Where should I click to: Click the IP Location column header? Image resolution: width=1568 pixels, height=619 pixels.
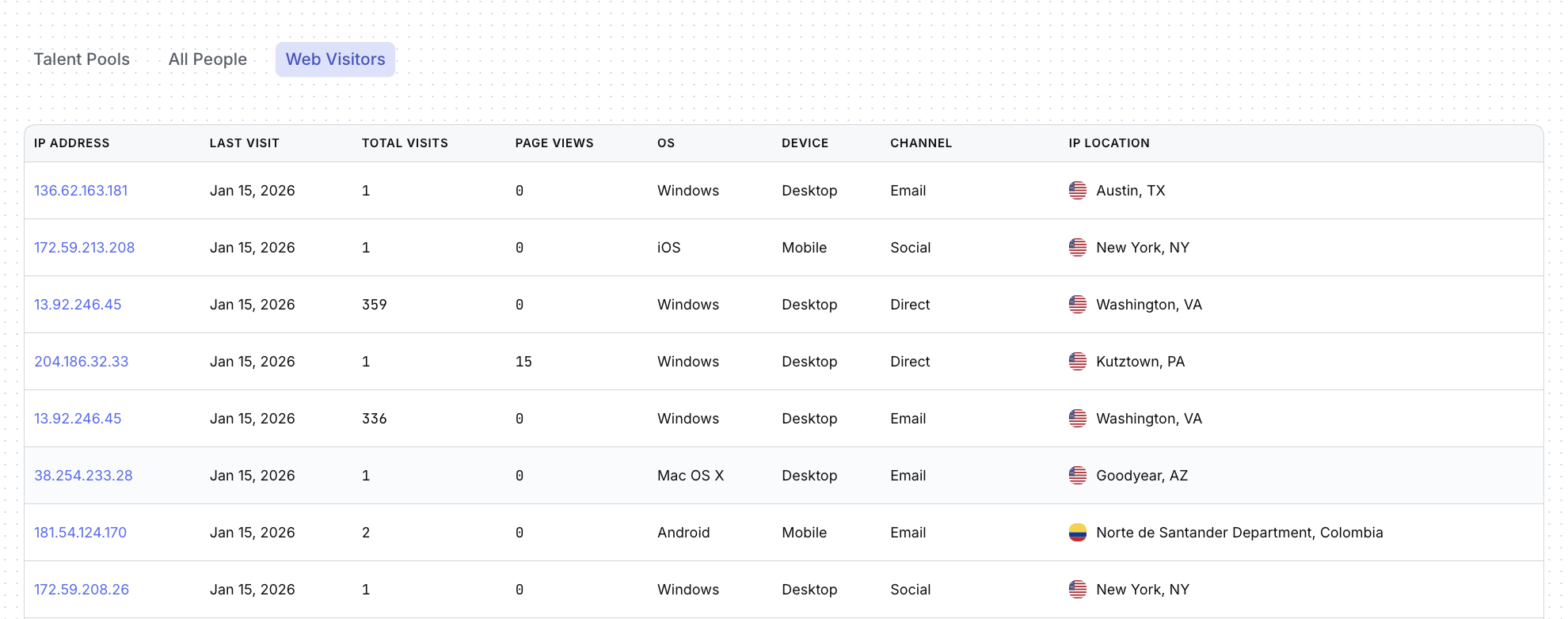click(x=1109, y=143)
